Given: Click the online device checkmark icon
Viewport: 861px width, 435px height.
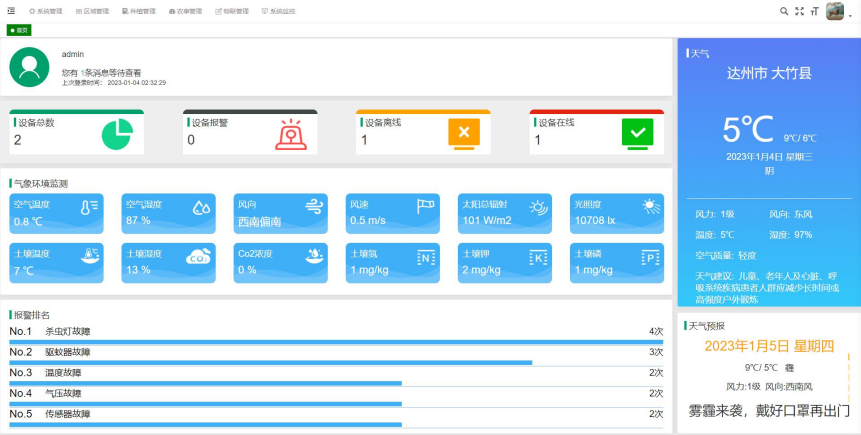Looking at the screenshot, I should coord(637,133).
